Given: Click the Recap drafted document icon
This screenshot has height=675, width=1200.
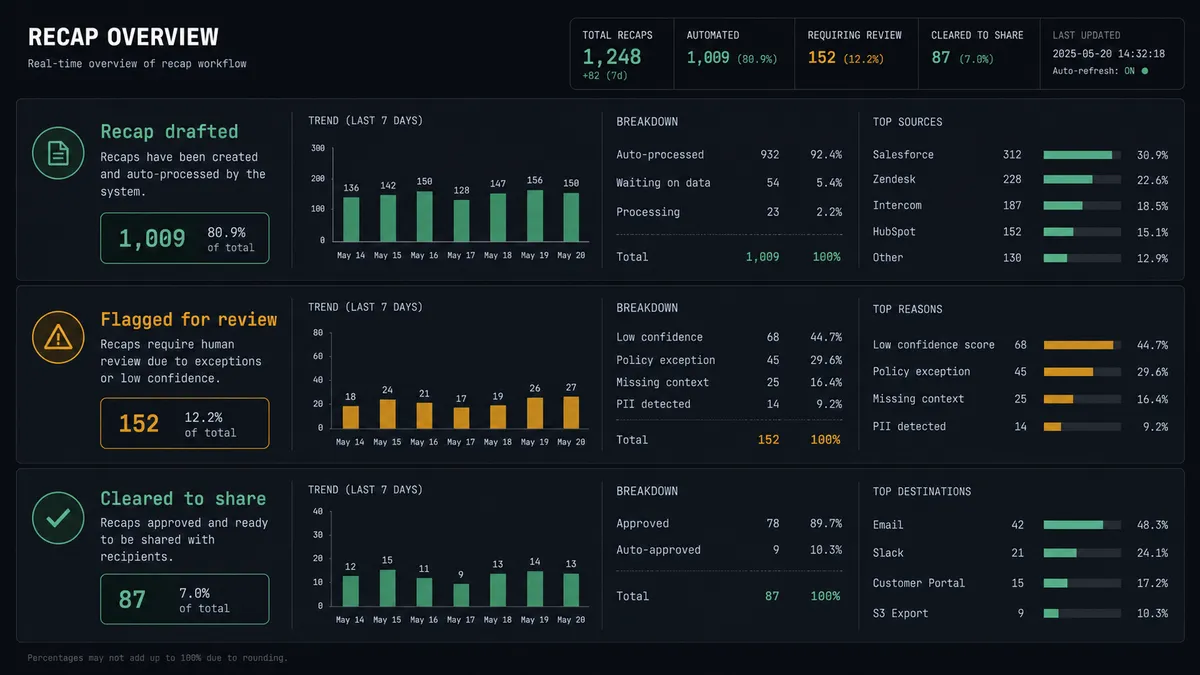Looking at the screenshot, I should pos(58,153).
